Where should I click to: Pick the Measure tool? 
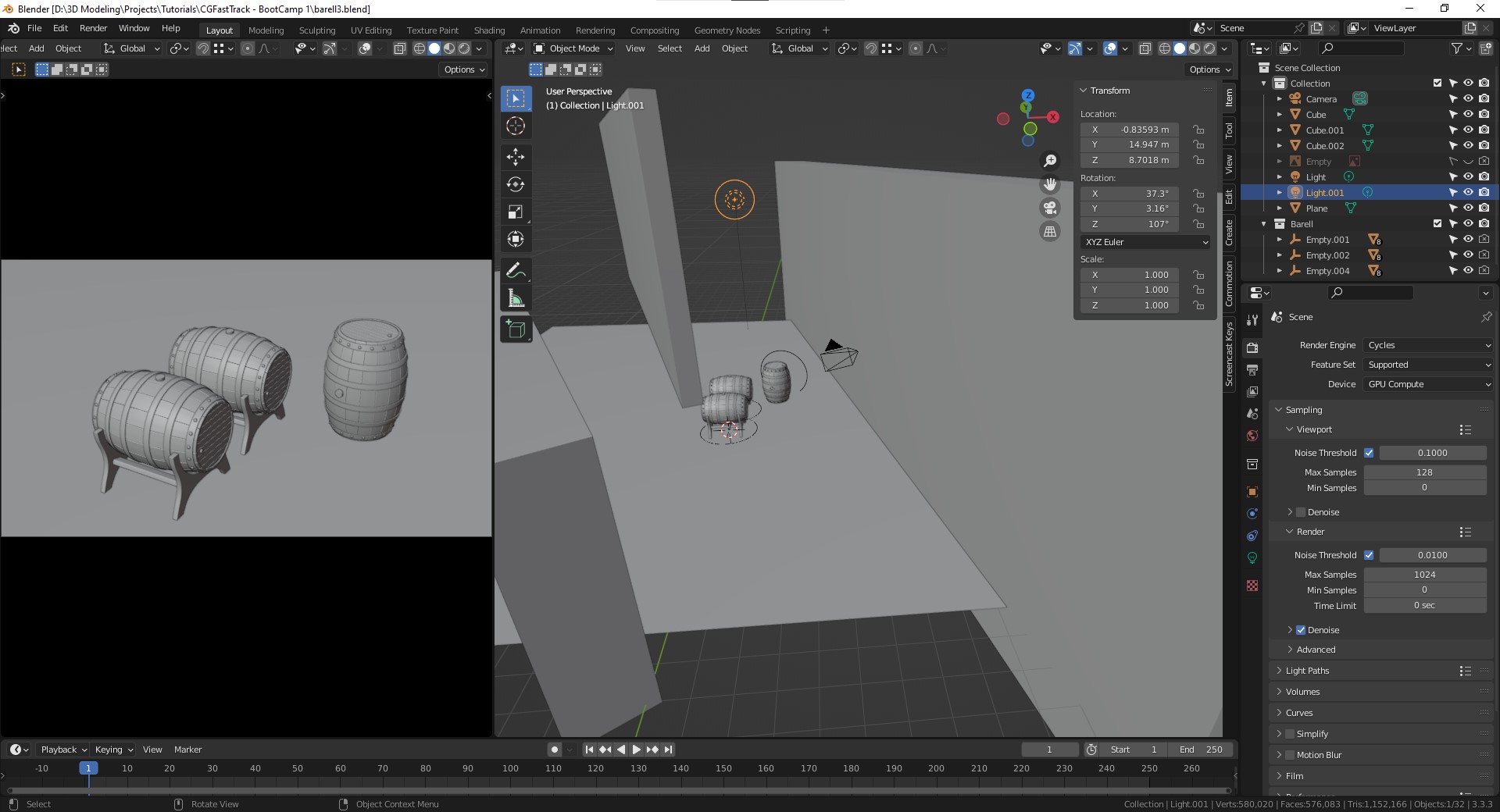click(x=516, y=298)
